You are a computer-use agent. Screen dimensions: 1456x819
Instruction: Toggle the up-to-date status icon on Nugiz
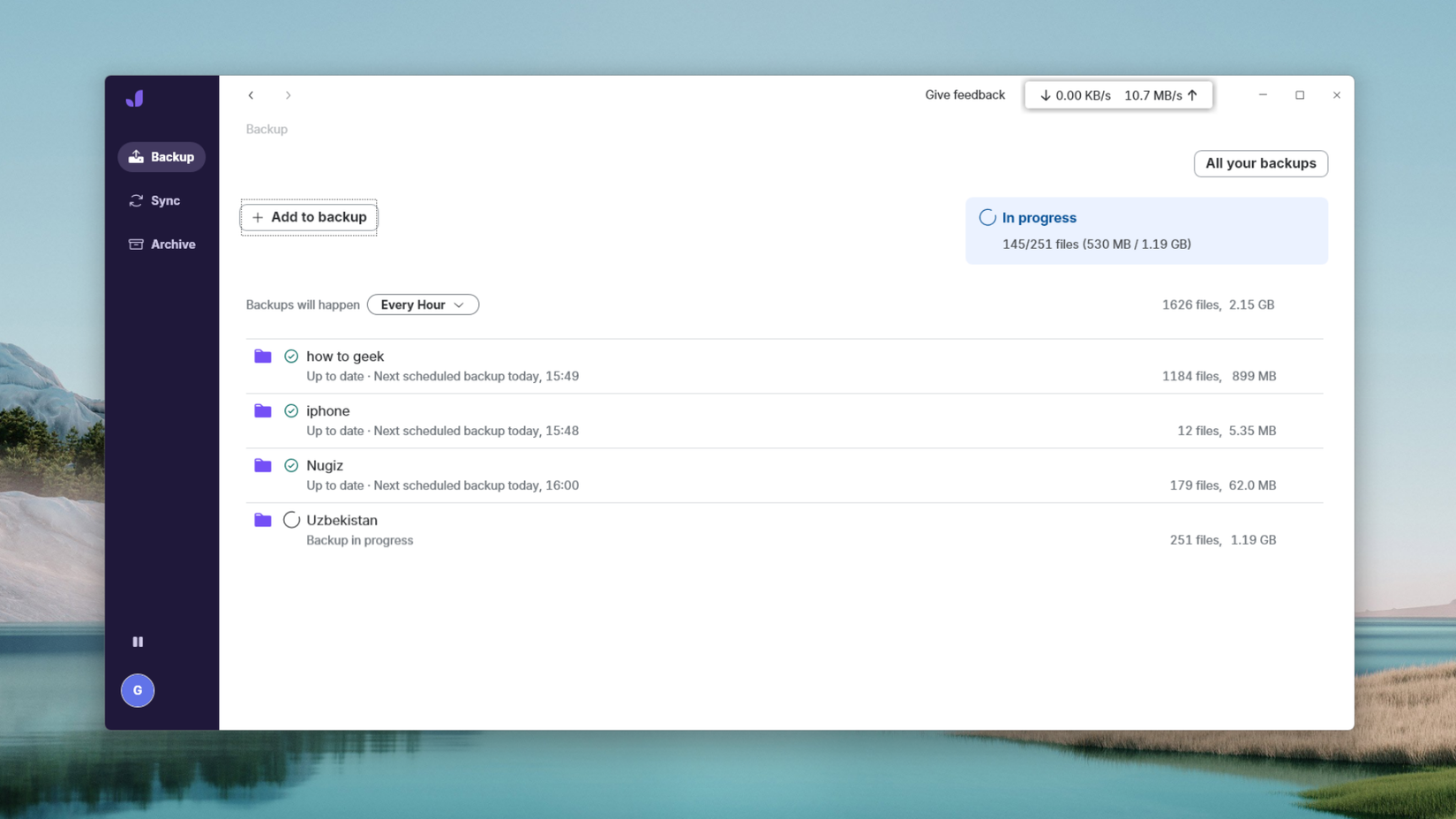[291, 465]
